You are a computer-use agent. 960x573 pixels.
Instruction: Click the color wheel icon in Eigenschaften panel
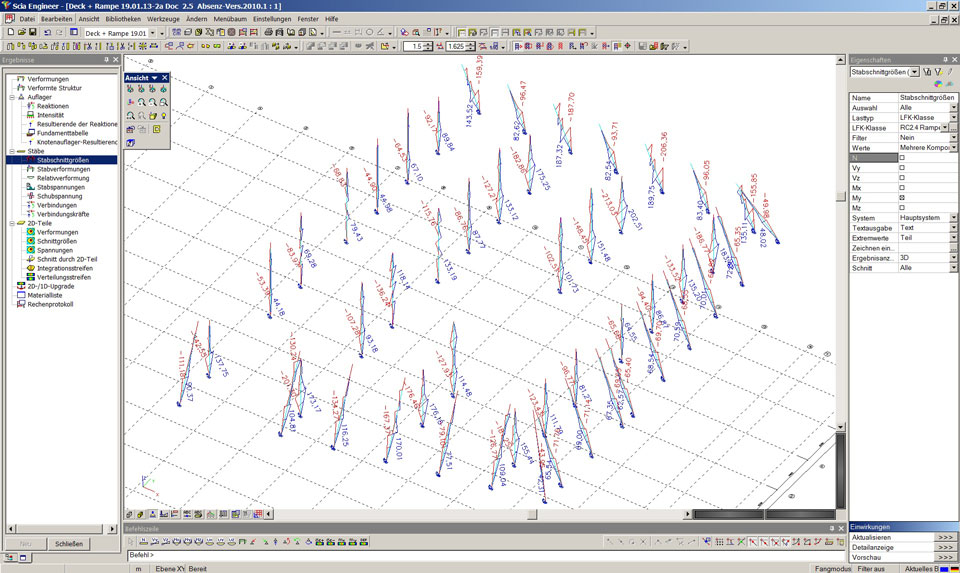click(937, 84)
